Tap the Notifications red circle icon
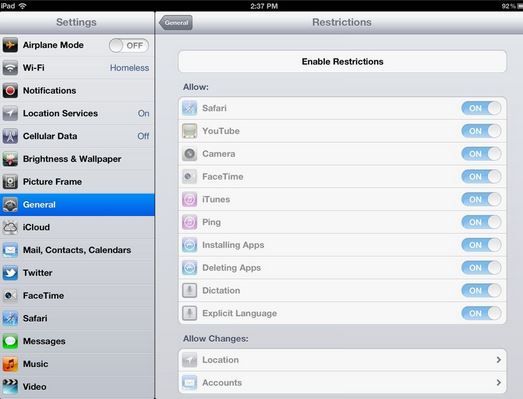523x399 pixels. point(10,91)
